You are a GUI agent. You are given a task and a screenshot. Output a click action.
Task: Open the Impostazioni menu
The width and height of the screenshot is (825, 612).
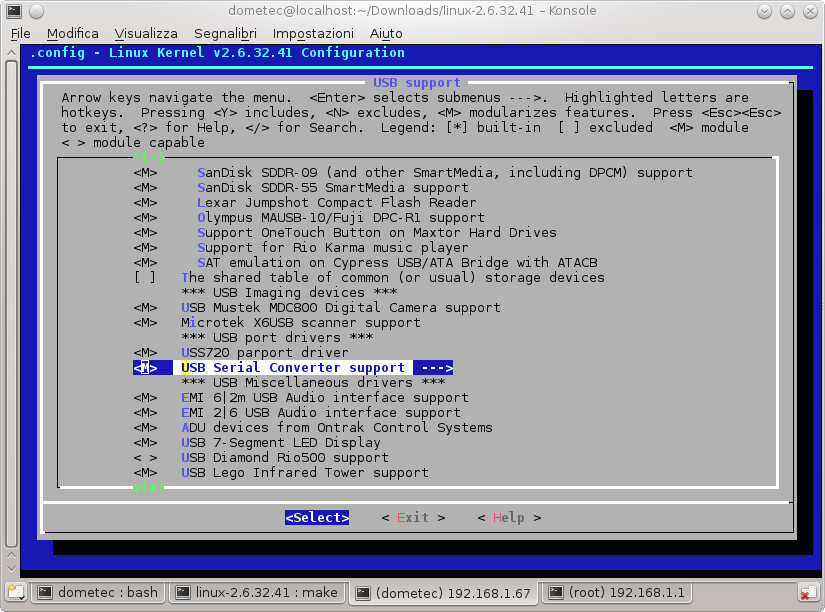point(313,33)
